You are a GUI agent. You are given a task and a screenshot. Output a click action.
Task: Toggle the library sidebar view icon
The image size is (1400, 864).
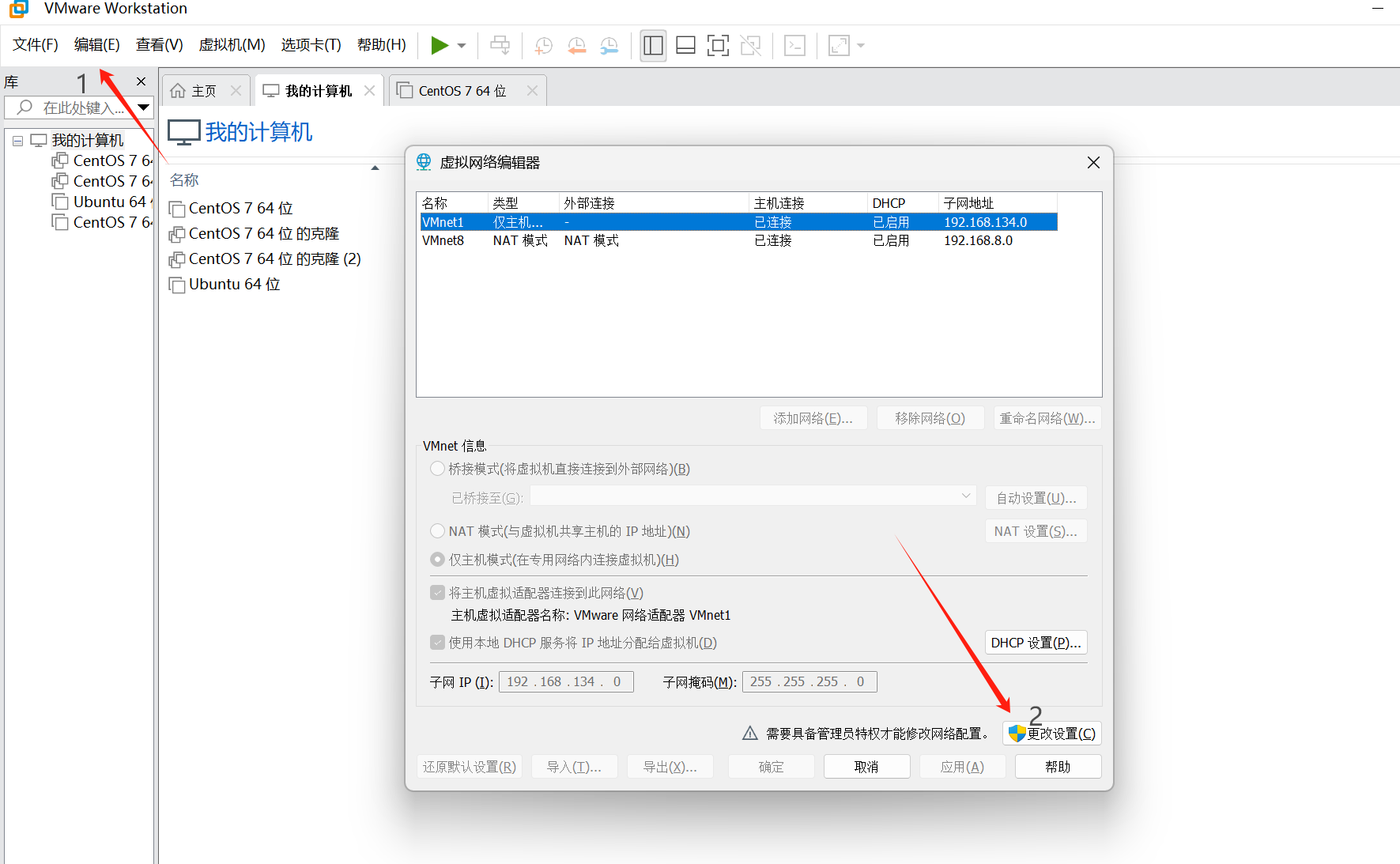(653, 45)
